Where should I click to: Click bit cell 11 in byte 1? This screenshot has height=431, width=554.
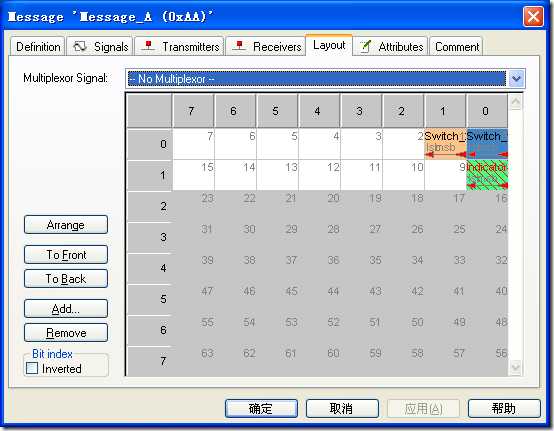point(361,175)
